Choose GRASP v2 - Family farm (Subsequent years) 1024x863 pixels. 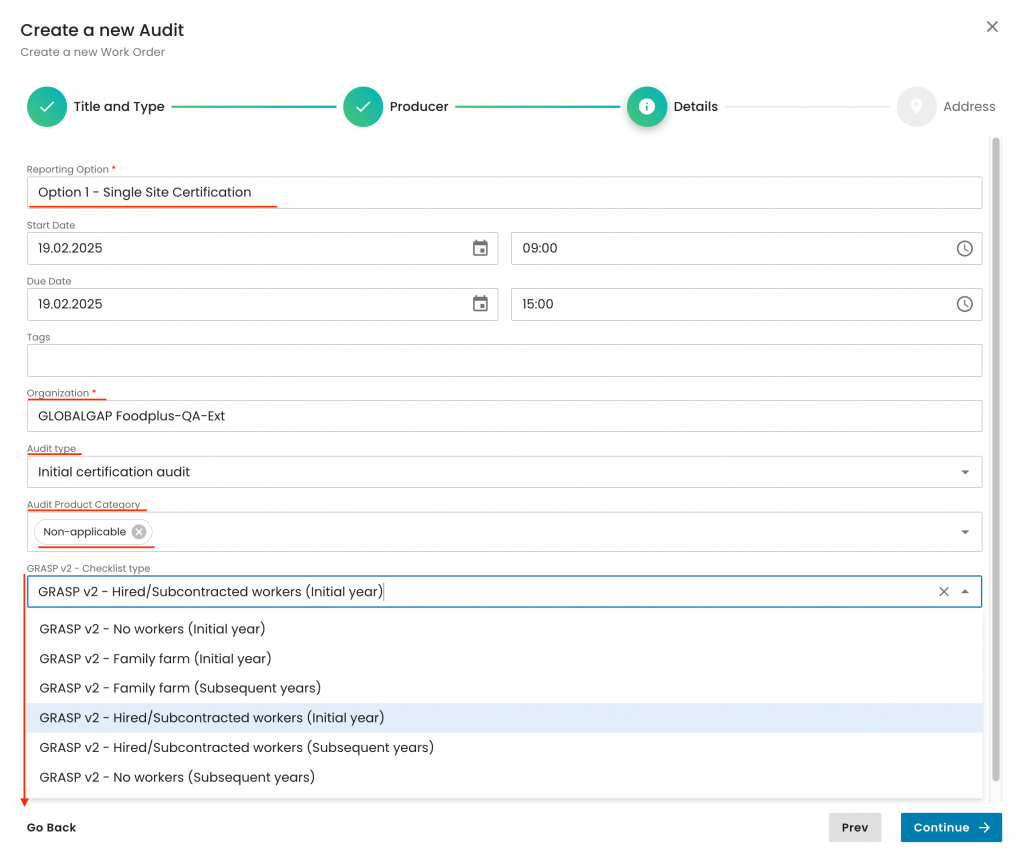point(180,688)
